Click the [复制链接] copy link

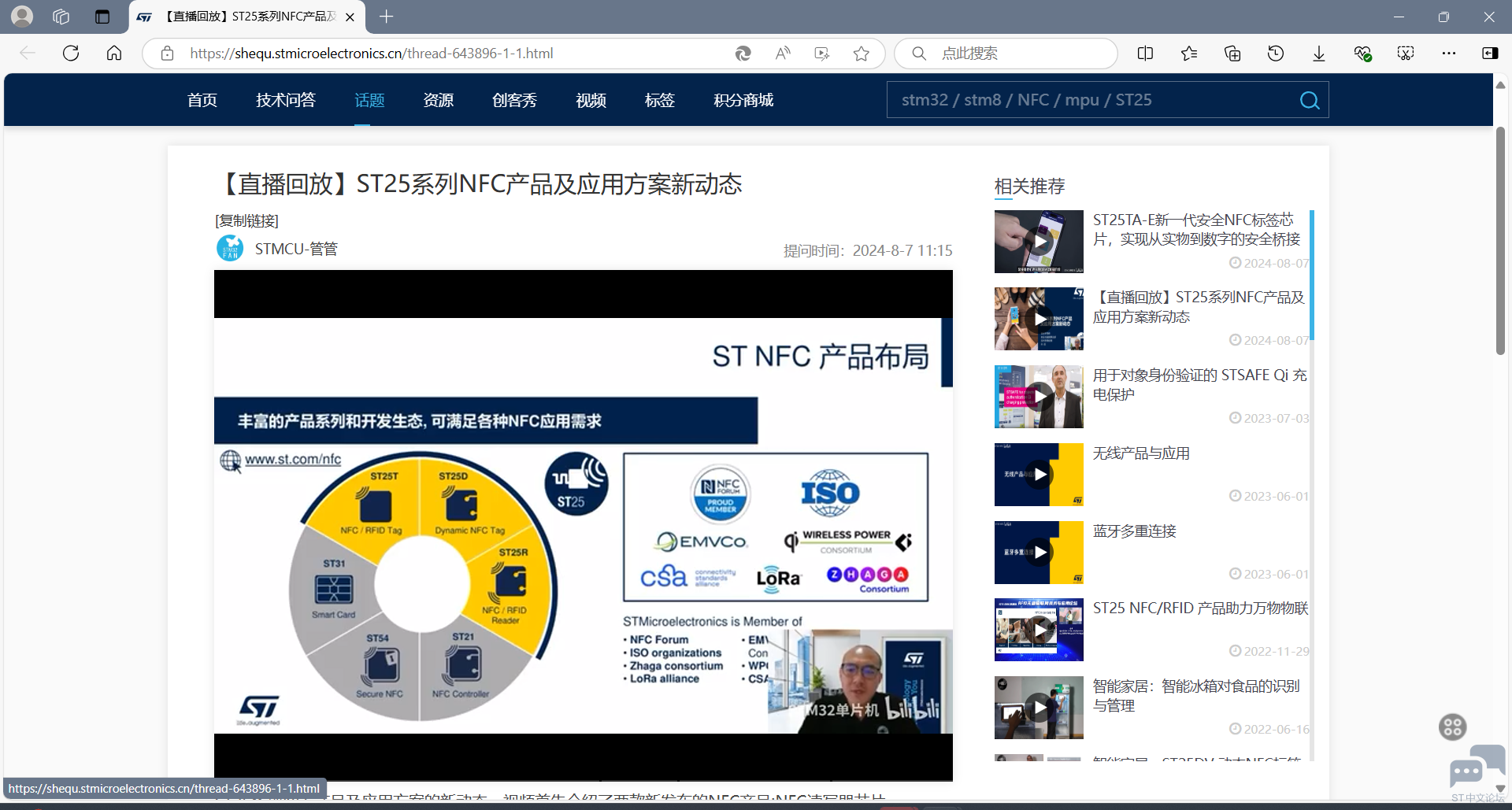click(x=247, y=220)
